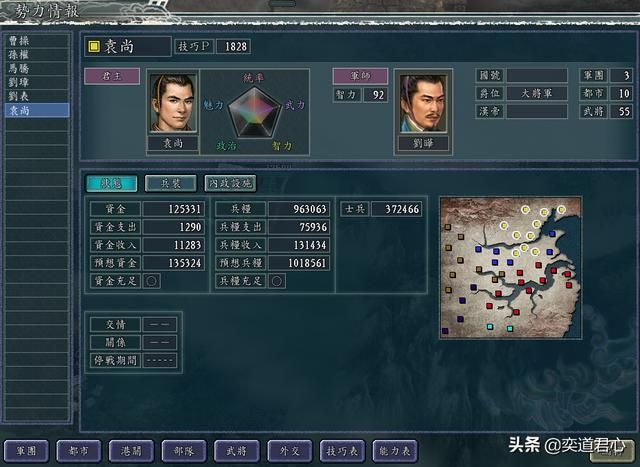
Task: Click the strategist portrait of 劉曄
Action: pyautogui.click(x=423, y=102)
